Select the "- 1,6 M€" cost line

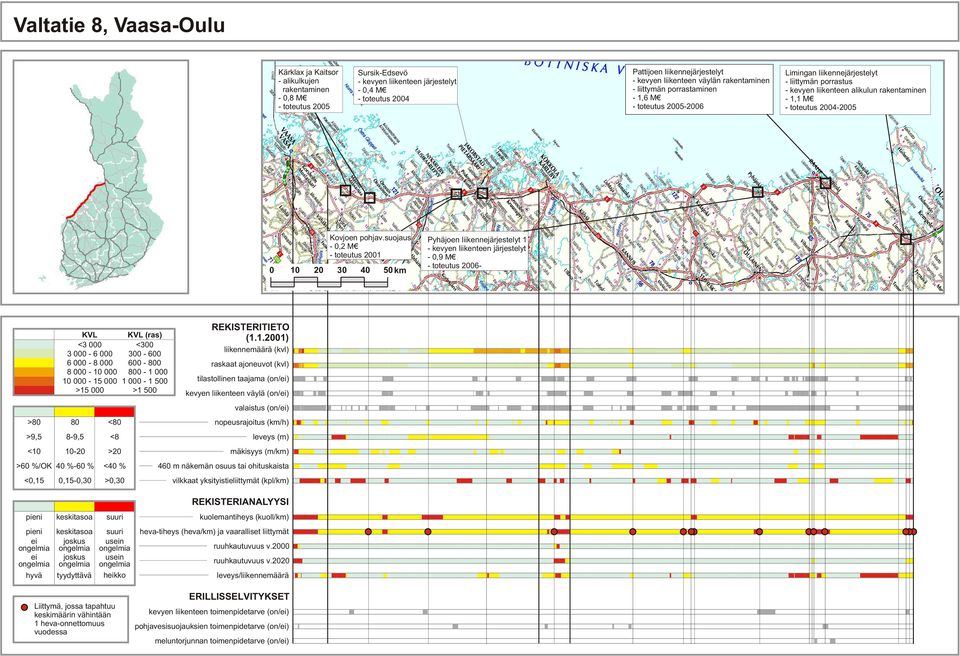point(647,97)
